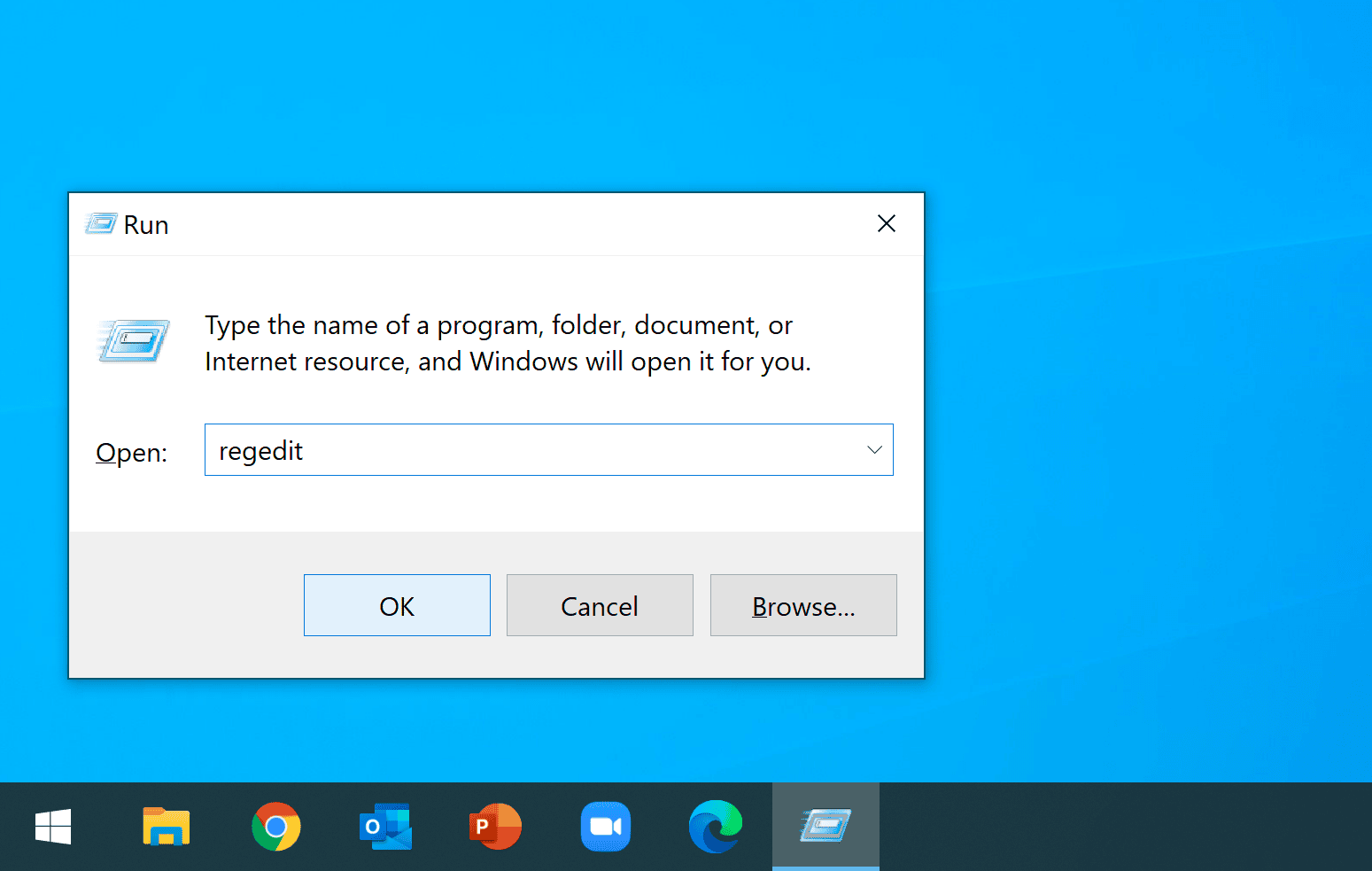Launch Microsoft Edge from the taskbar
The height and width of the screenshot is (871, 1372).
tap(716, 826)
